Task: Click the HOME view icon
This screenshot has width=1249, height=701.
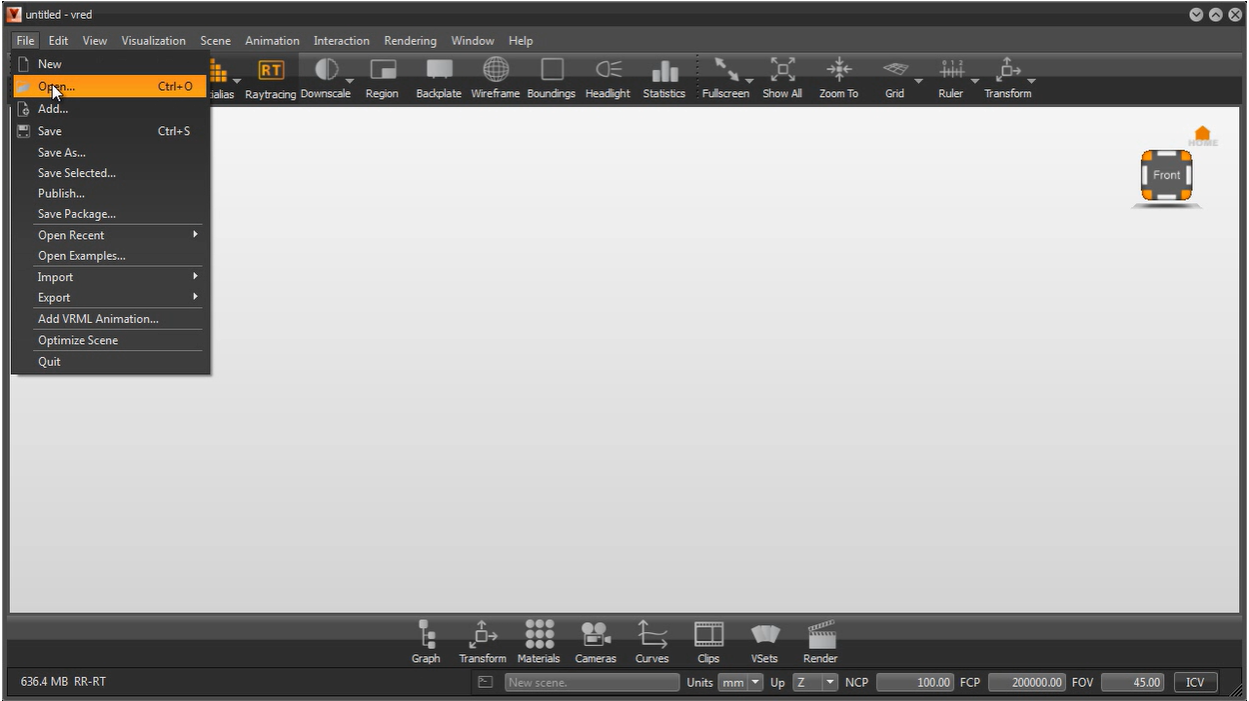Action: (1203, 136)
